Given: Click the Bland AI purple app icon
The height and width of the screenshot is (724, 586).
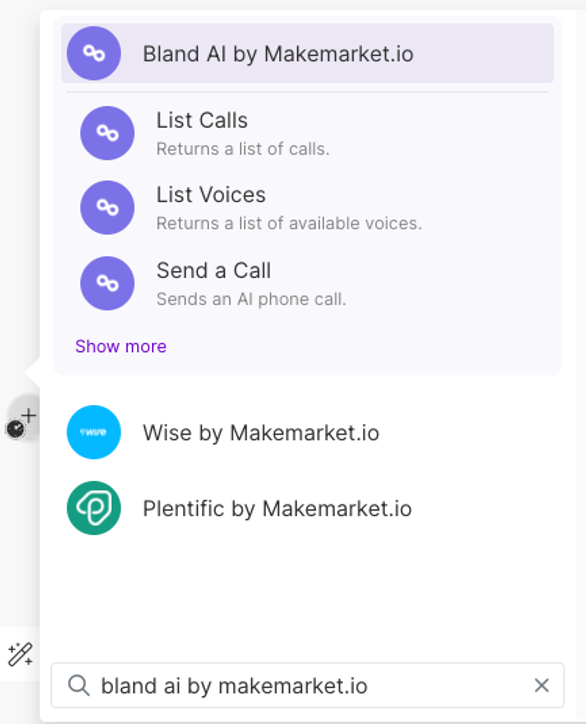Looking at the screenshot, I should 94,54.
